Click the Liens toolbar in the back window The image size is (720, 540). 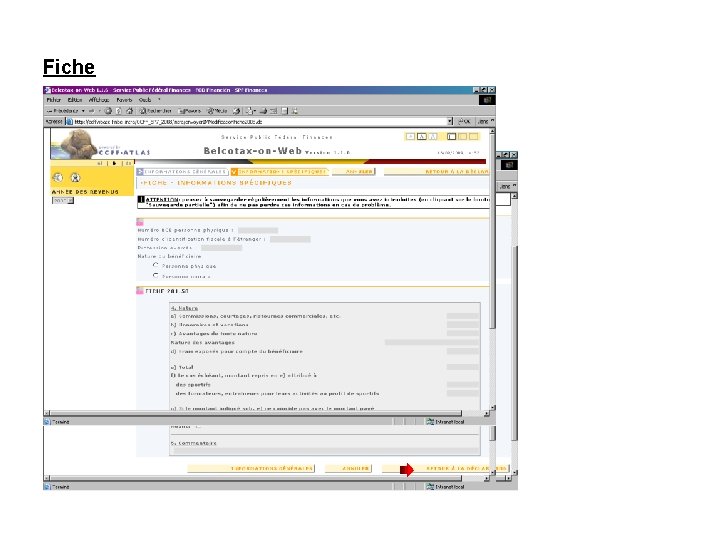(x=507, y=186)
